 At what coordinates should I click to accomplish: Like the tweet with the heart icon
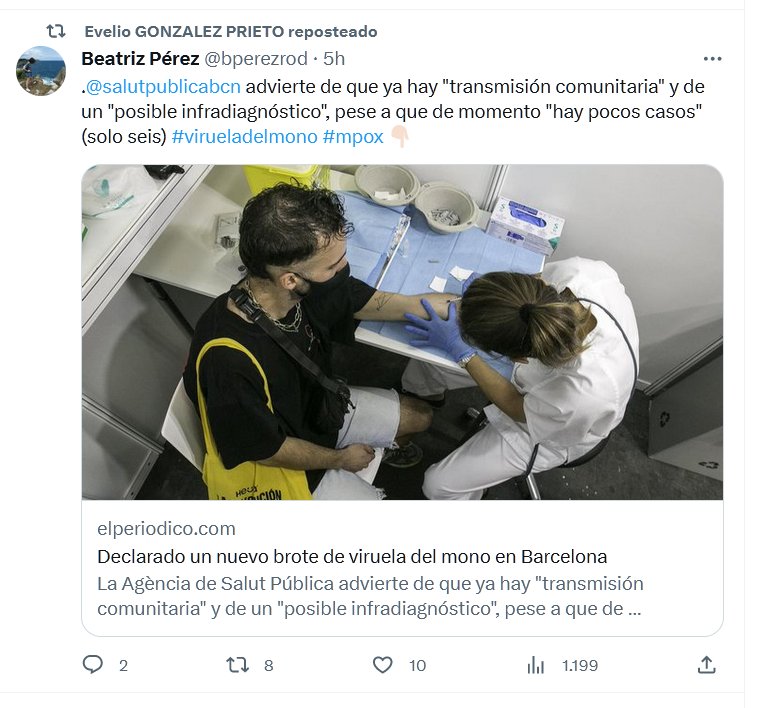coord(383,665)
